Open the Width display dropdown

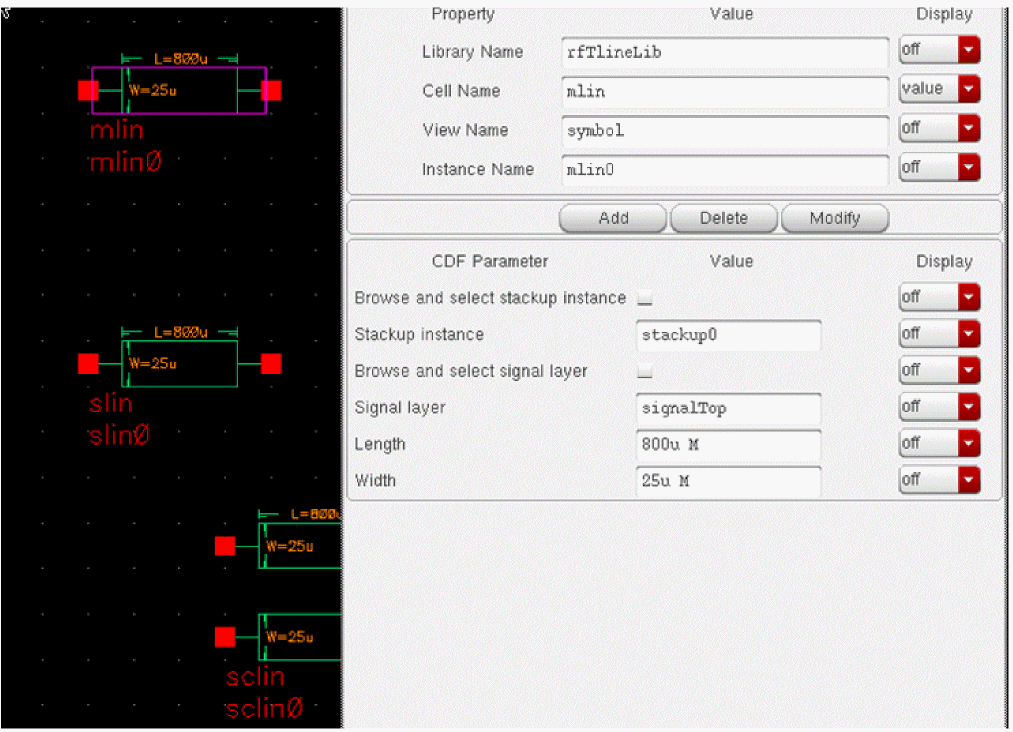[x=968, y=481]
